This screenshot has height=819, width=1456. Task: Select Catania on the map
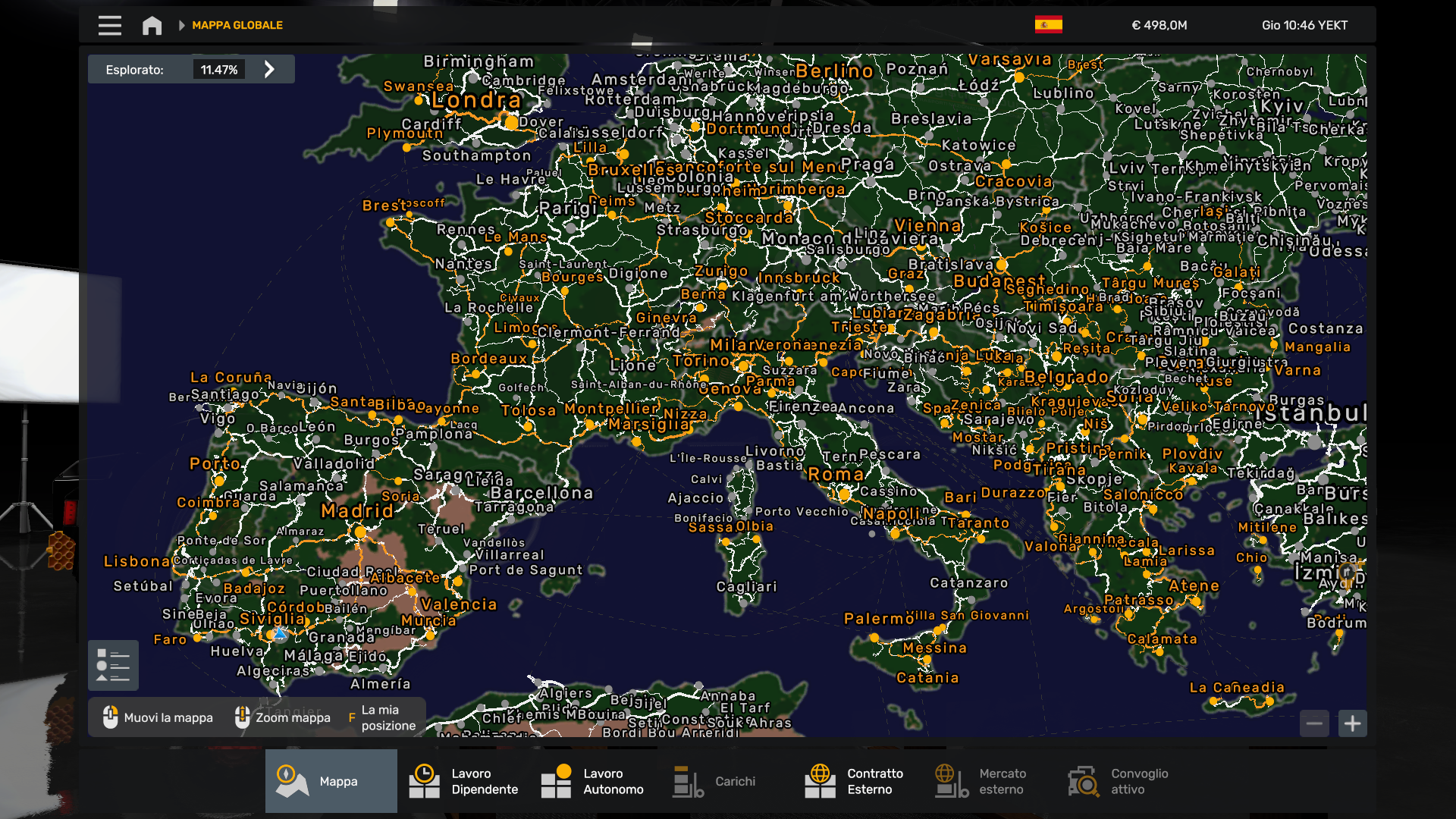pyautogui.click(x=927, y=677)
